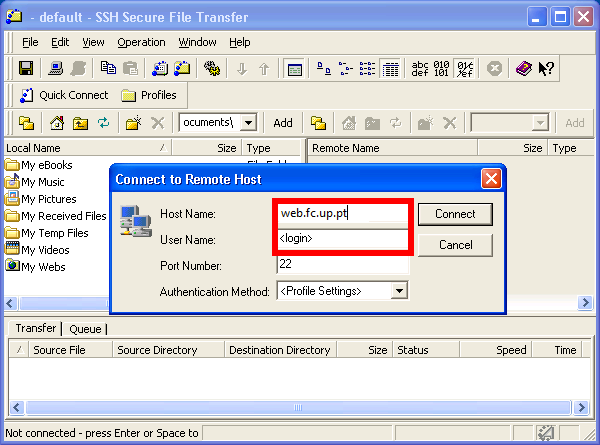Viewport: 600px width, 445px height.
Task: Click the User Name input field
Action: tap(342, 239)
